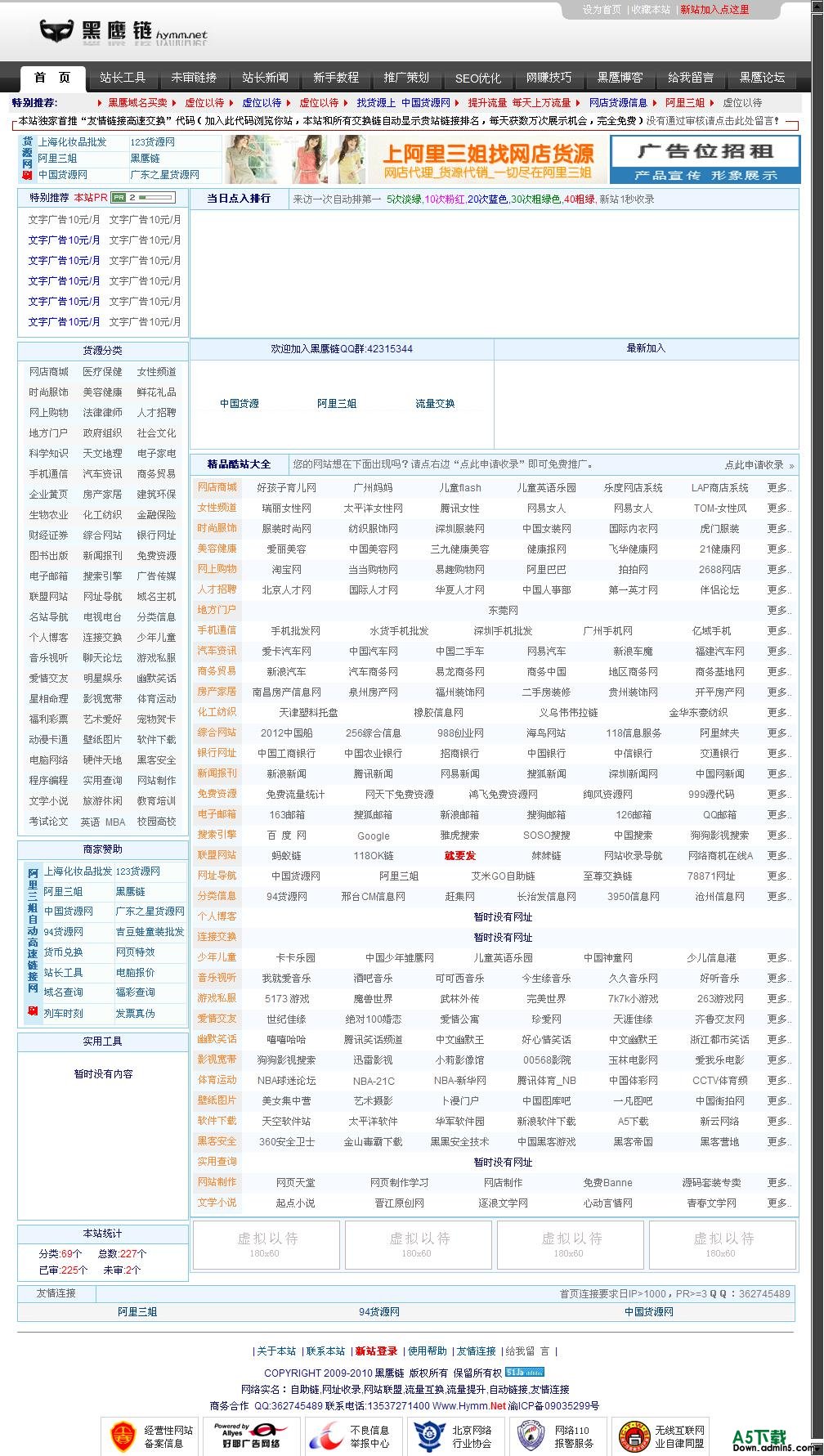Open the 明星娱乐 category
Viewport: 824px width, 1456px height.
point(102,679)
